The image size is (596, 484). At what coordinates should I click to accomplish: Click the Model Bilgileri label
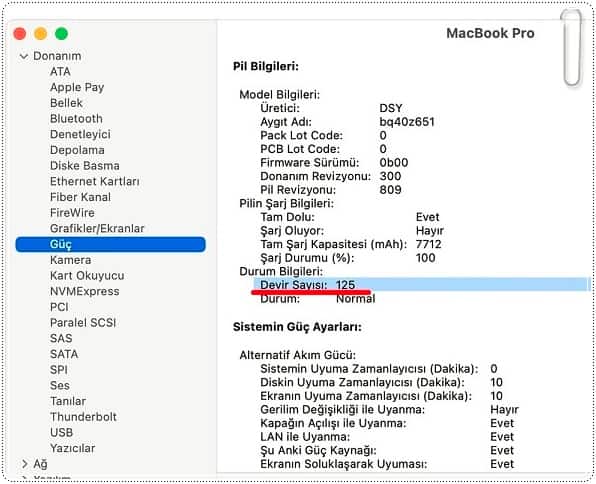click(279, 95)
